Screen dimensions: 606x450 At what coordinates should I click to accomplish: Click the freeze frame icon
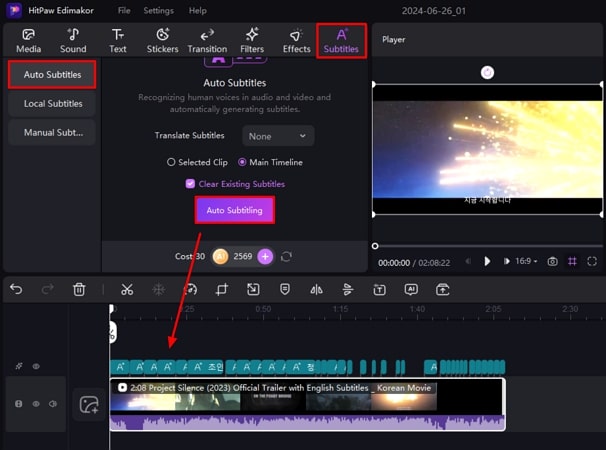(x=158, y=289)
